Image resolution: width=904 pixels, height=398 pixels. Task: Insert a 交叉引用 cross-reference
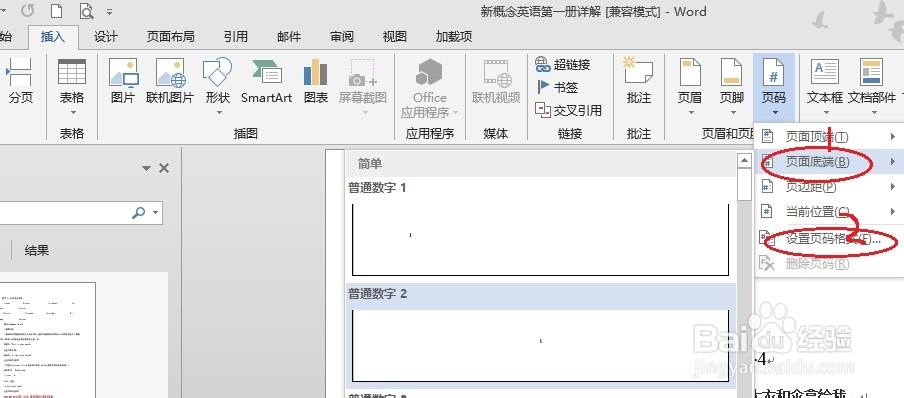pos(568,110)
